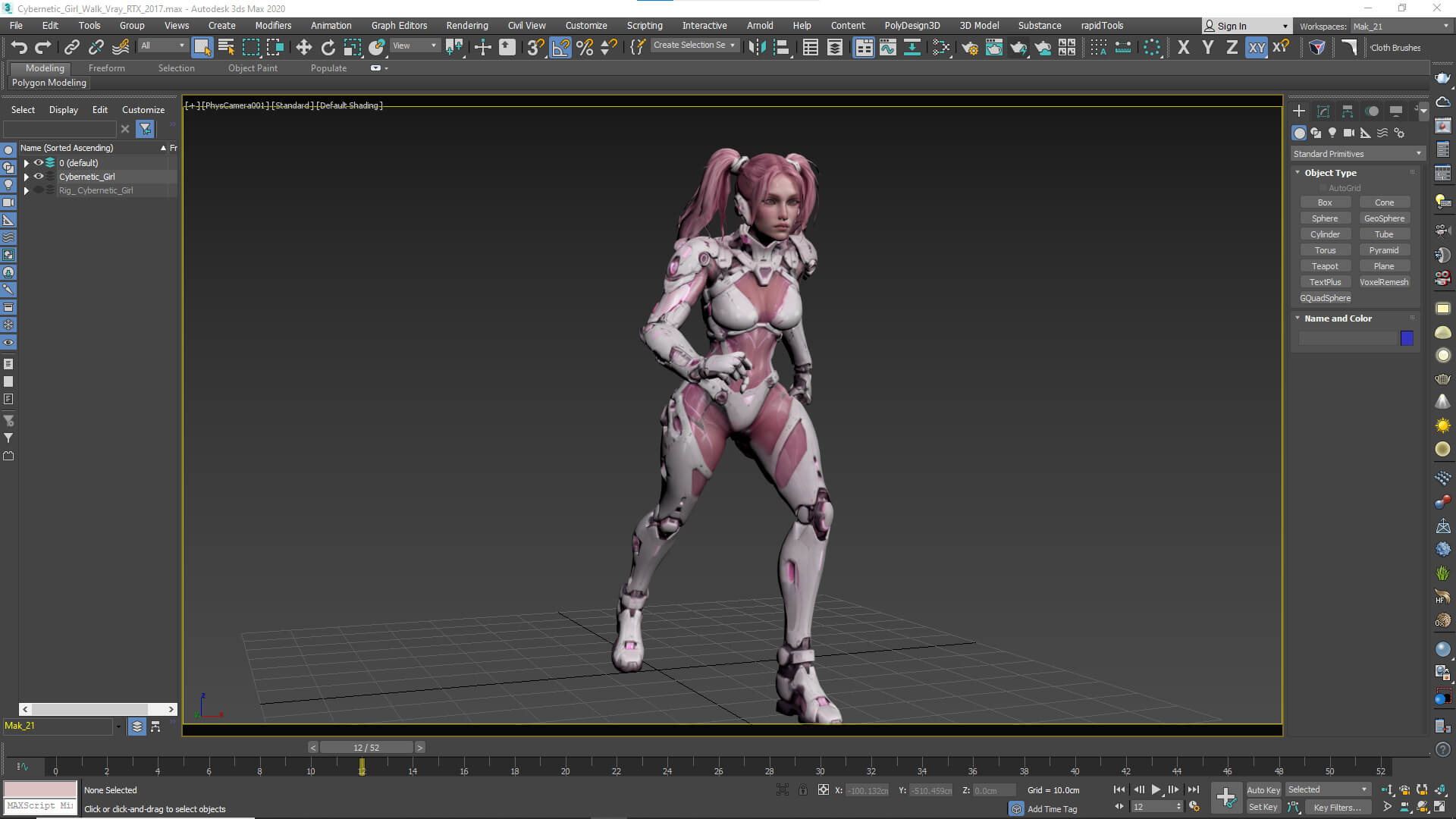
Task: Toggle visibility of 0 (default) layer
Action: pos(39,162)
